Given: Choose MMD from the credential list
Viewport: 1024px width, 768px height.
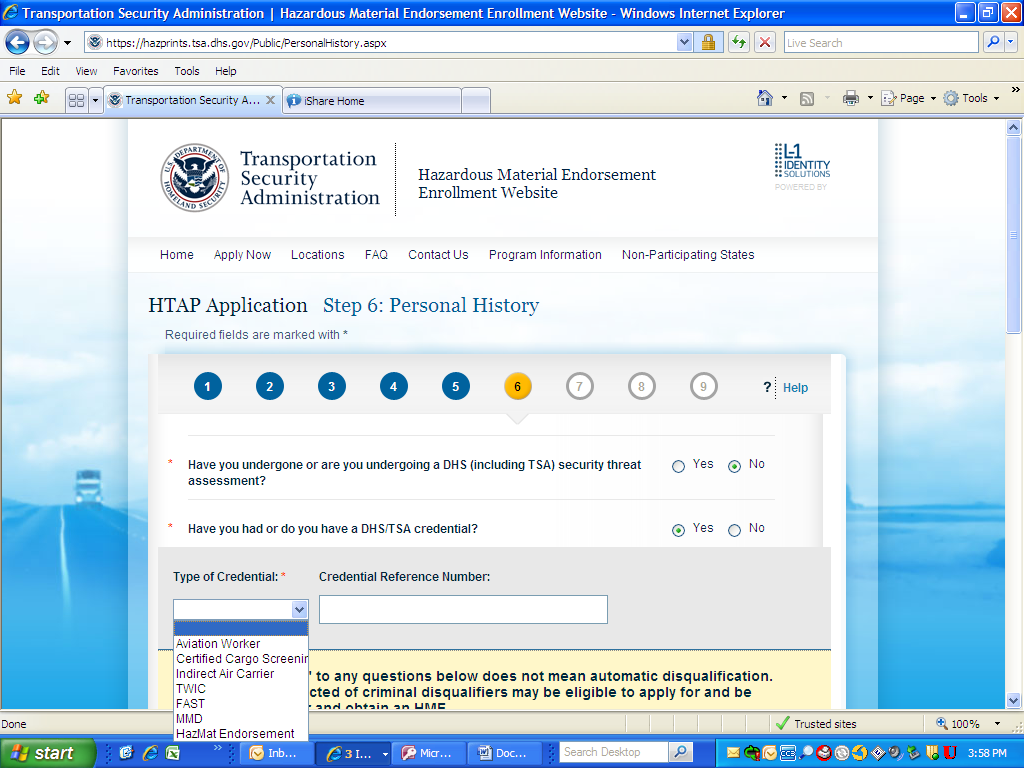Looking at the screenshot, I should coord(240,719).
